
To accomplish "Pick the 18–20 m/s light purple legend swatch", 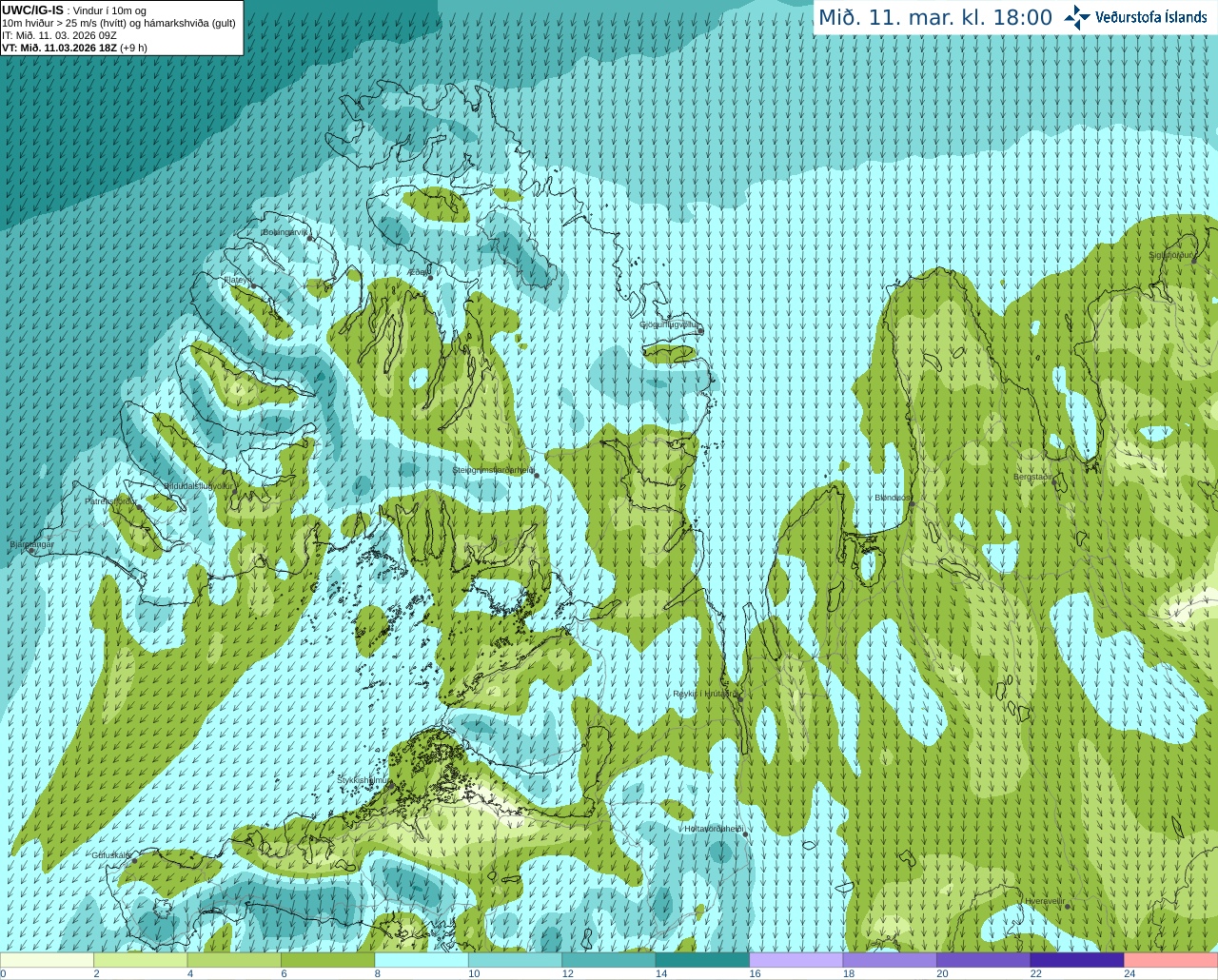I will click(890, 960).
